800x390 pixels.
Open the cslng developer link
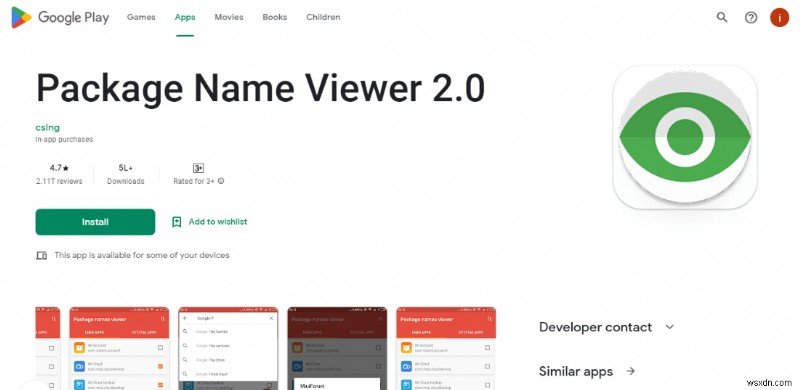pyautogui.click(x=47, y=128)
